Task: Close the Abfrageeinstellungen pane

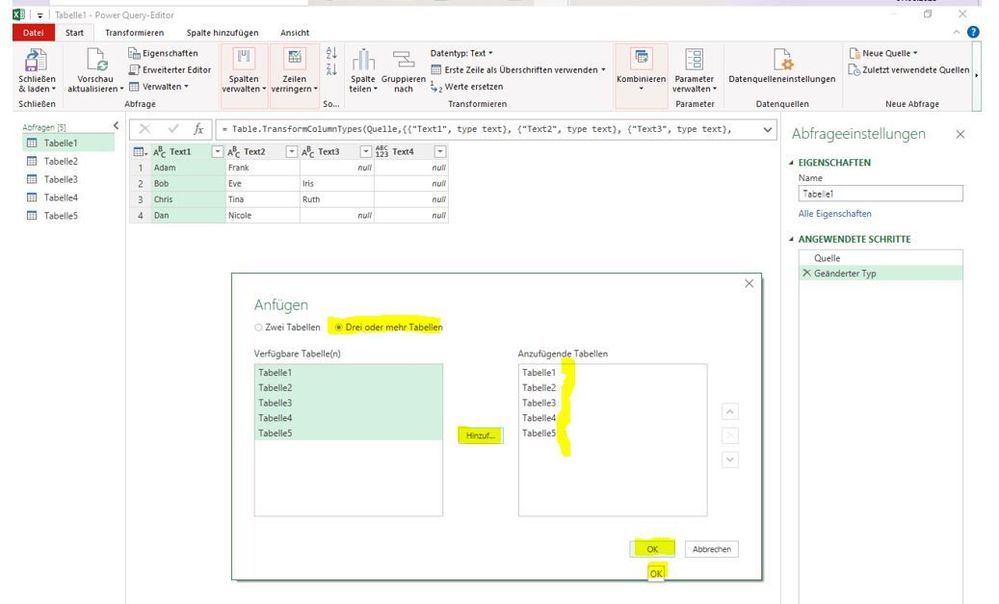Action: click(x=960, y=134)
